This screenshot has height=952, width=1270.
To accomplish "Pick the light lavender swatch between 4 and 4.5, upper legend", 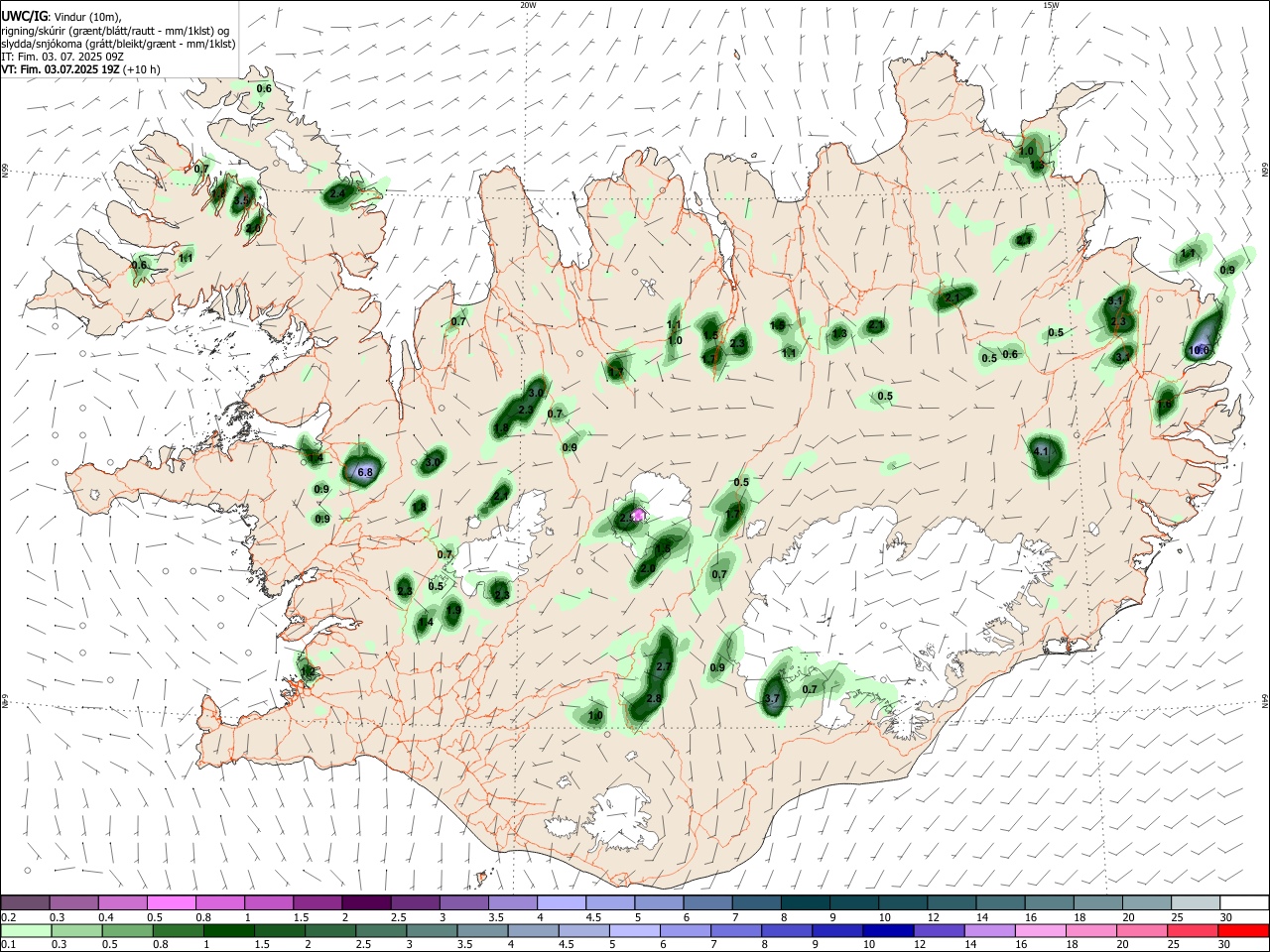I will click(562, 902).
